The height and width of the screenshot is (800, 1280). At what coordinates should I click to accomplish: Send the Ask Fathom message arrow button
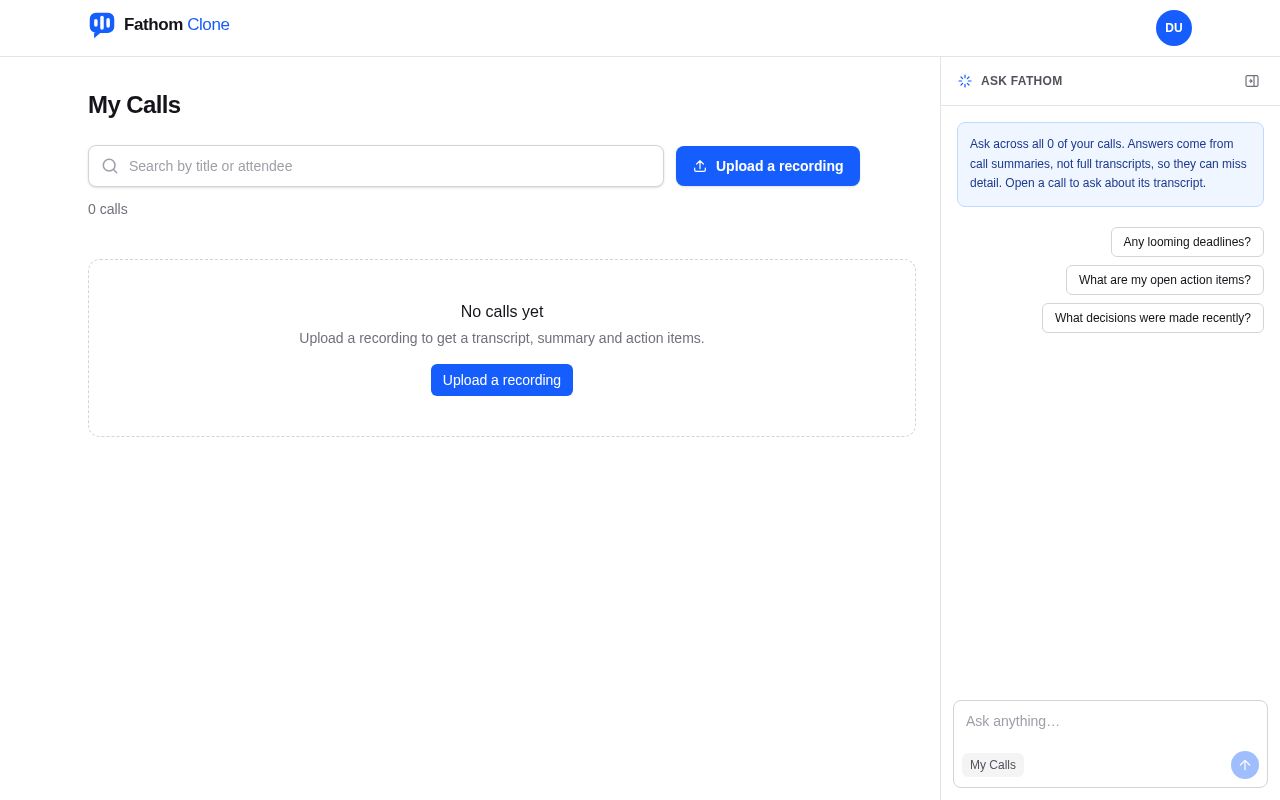(1245, 765)
